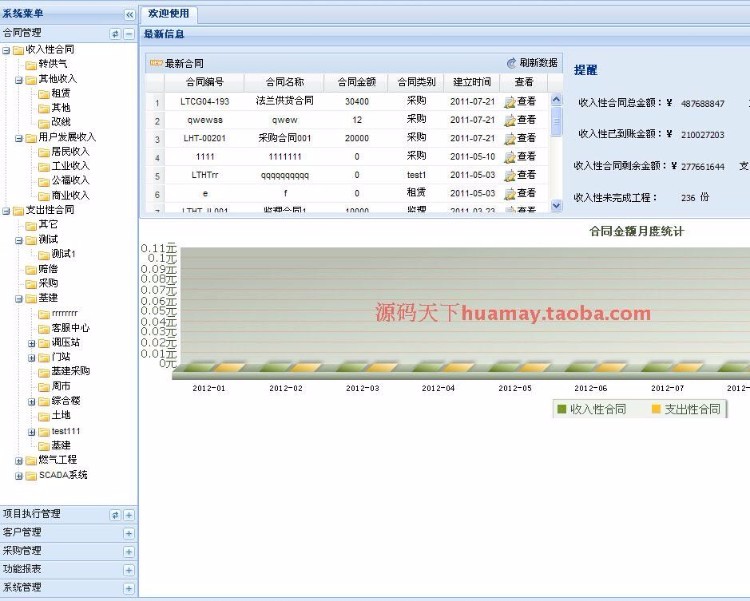Click the view icon for row 6
This screenshot has height=601, width=750.
(x=510, y=193)
